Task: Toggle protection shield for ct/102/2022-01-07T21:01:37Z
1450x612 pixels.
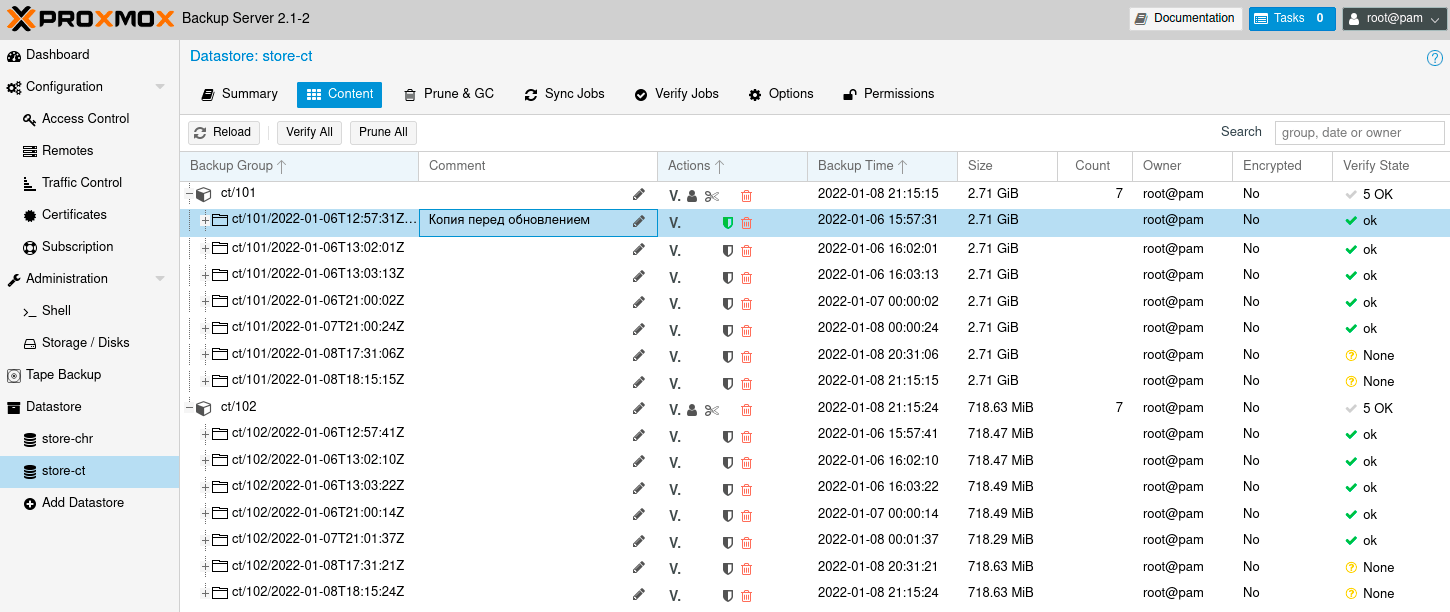Action: coord(728,542)
